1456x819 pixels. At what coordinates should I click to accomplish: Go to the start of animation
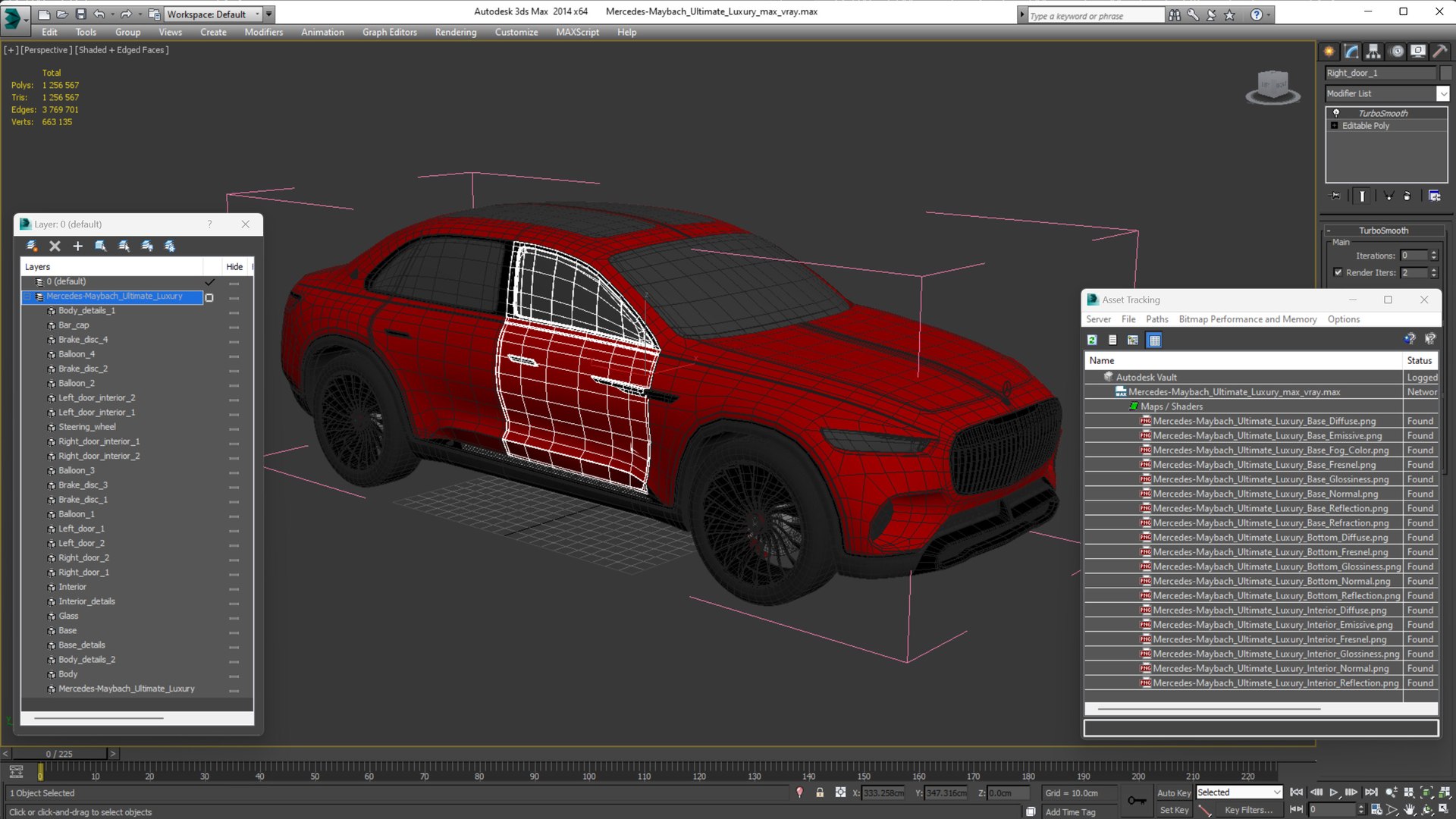(1297, 792)
